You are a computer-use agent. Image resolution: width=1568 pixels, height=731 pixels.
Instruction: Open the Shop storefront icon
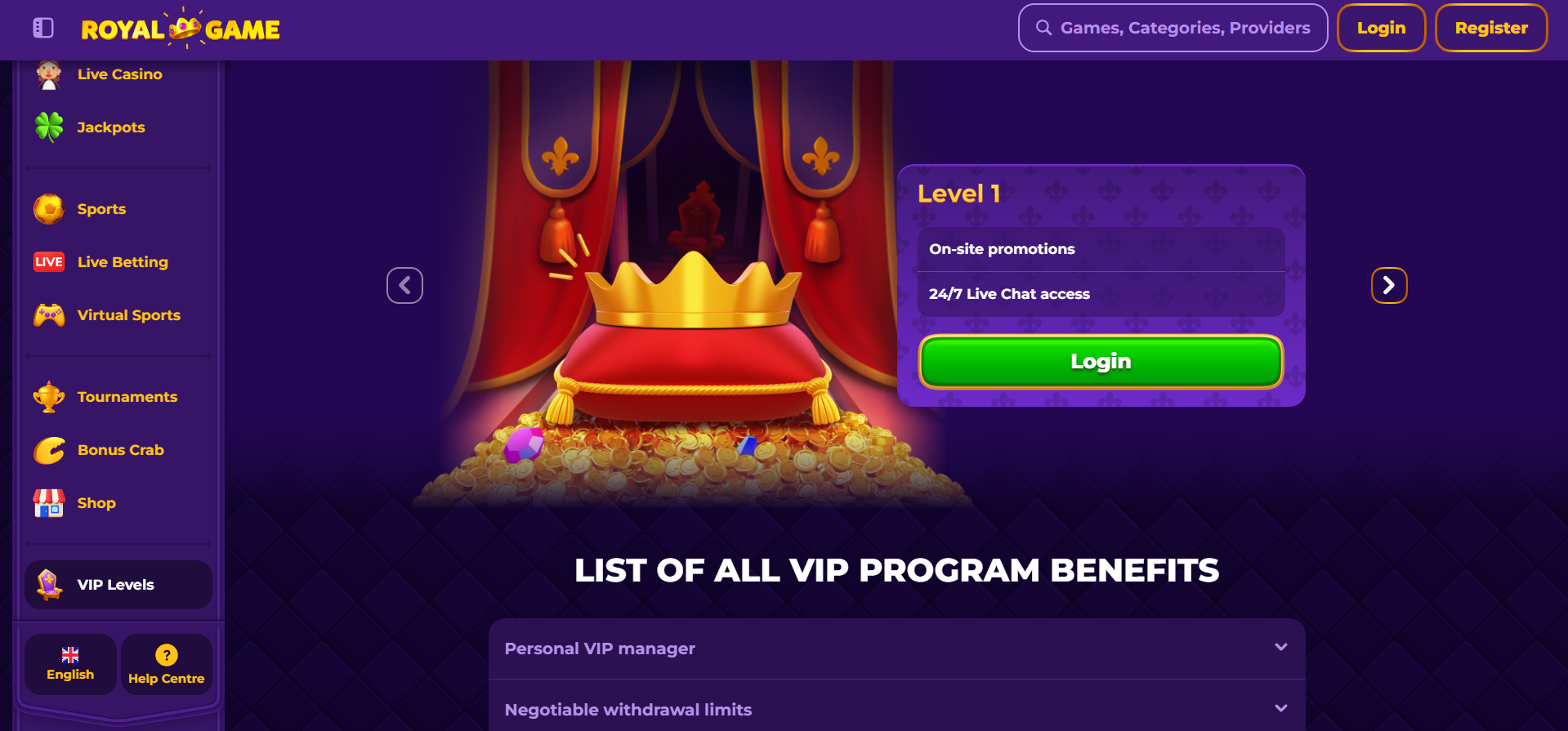(x=49, y=503)
